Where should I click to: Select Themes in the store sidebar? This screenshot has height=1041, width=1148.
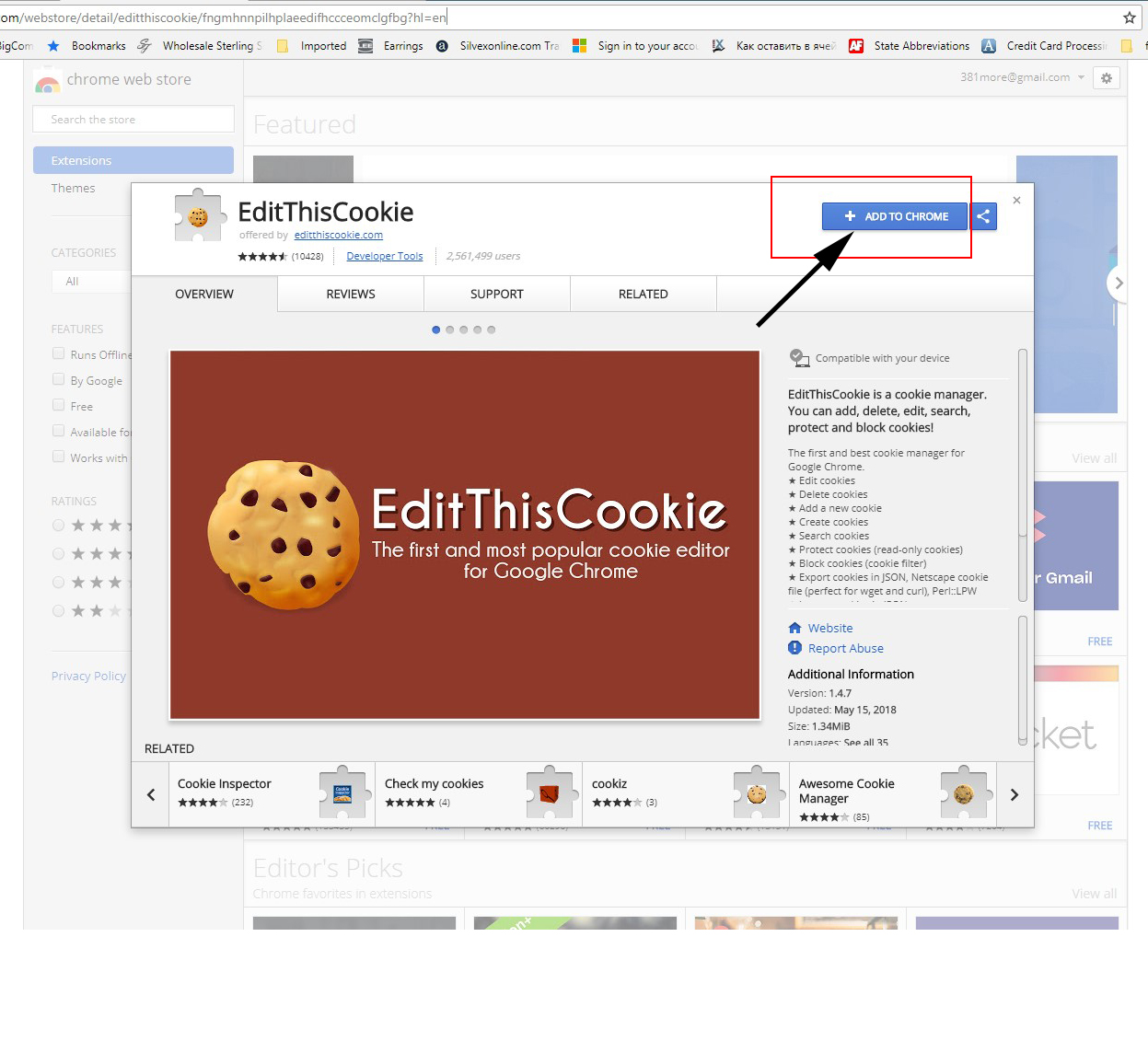[74, 188]
